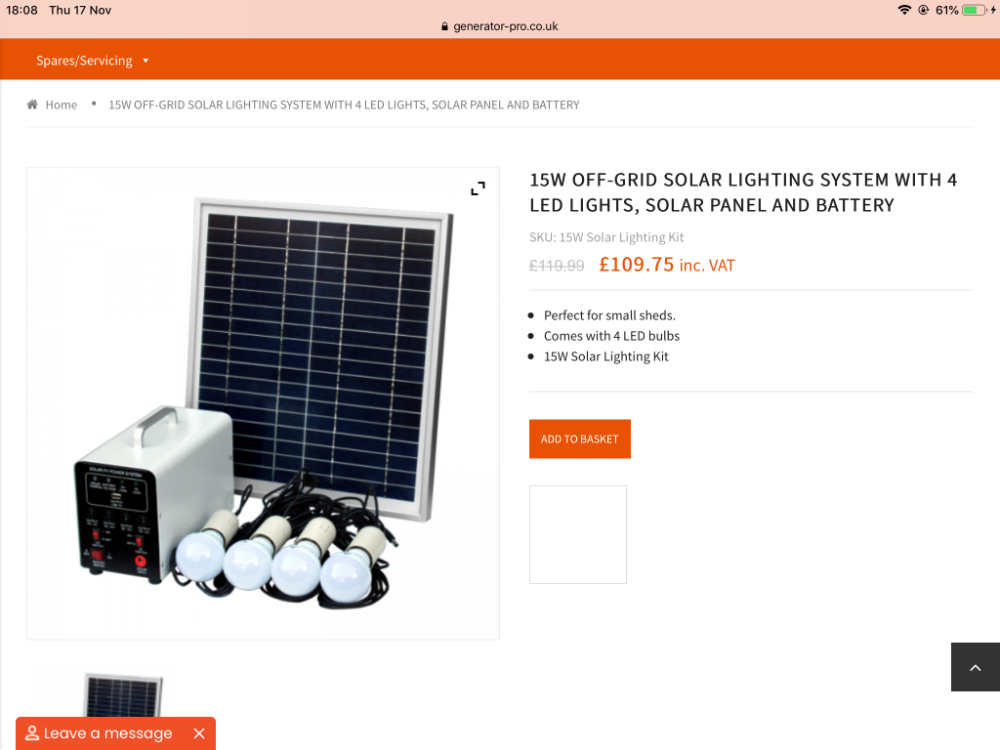Add the solar lighting kit to basket
This screenshot has height=750, width=1000.
click(580, 439)
